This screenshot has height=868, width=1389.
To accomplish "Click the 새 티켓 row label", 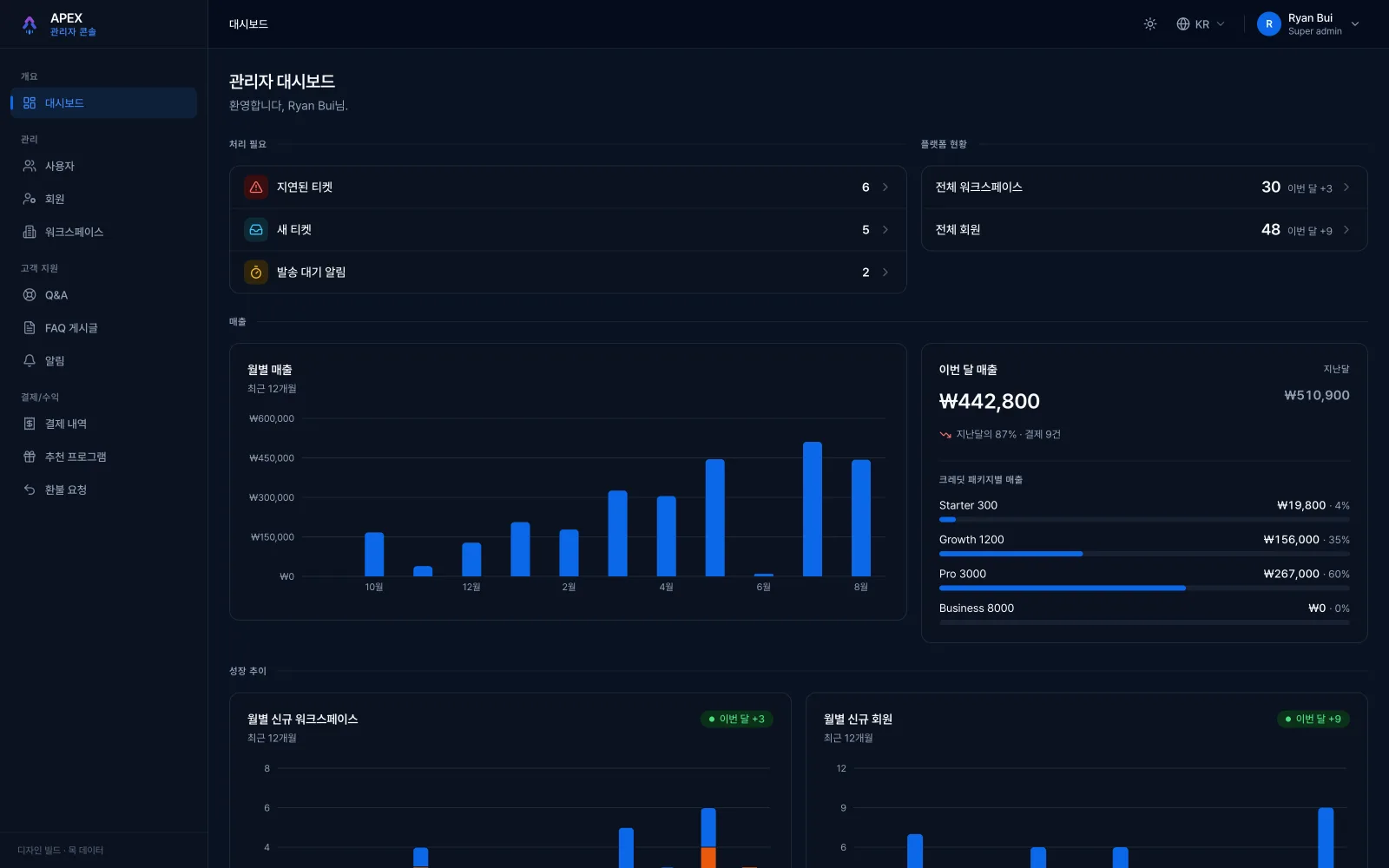I will 294,230.
